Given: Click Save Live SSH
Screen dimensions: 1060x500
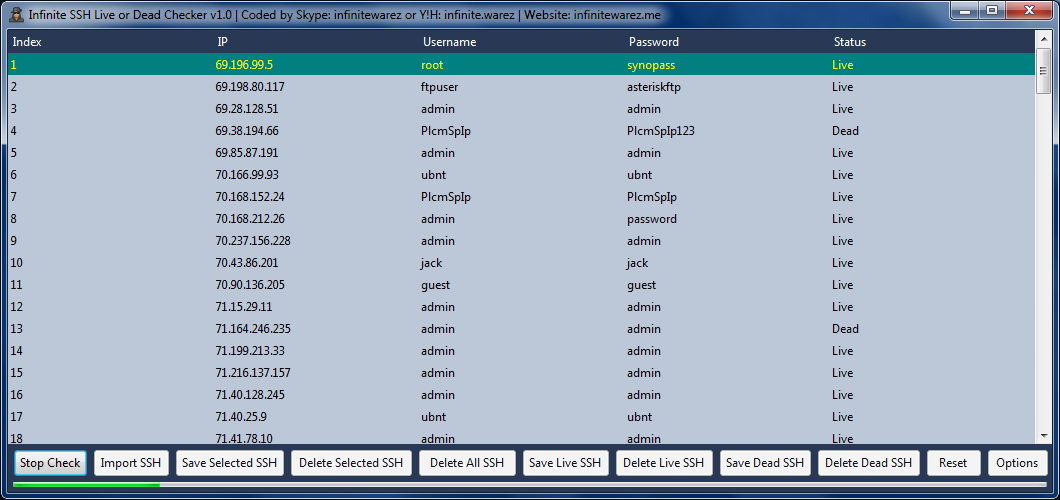Looking at the screenshot, I should (565, 463).
